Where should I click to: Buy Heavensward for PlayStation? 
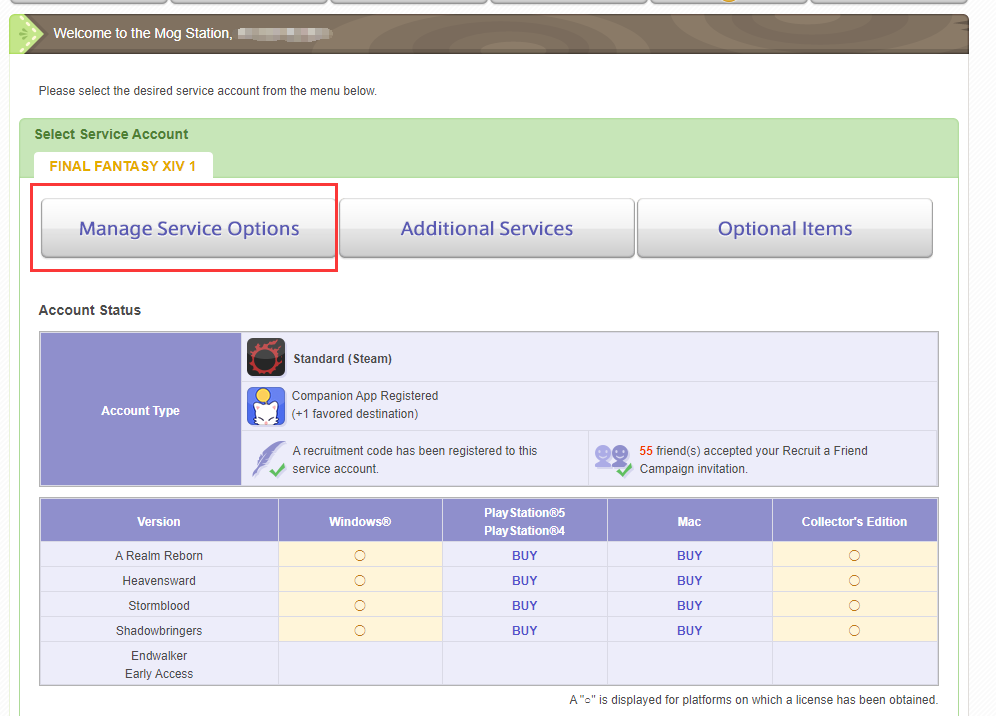(525, 581)
